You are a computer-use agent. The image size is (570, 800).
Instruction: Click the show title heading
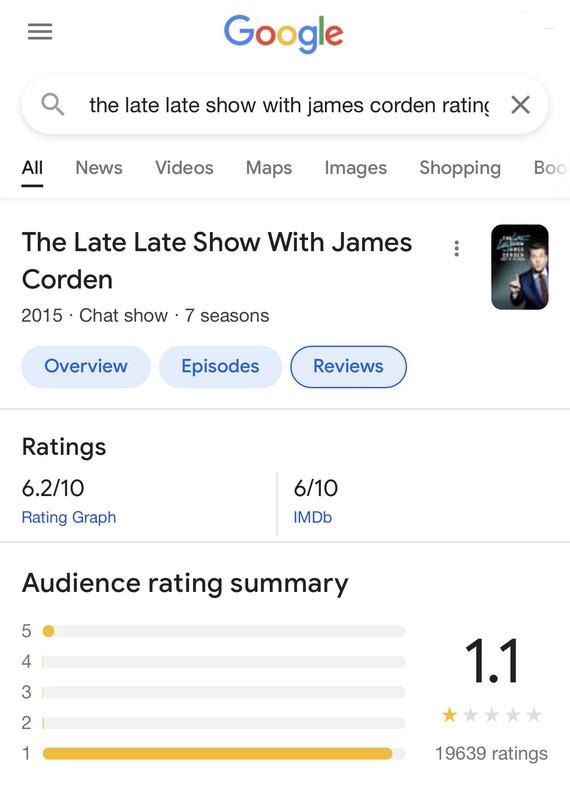217,261
